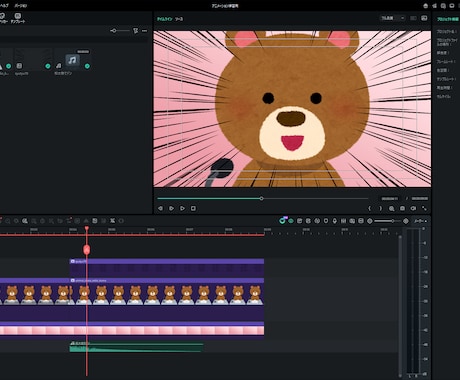460x380 pixels.
Task: Start voiceover with microphone icon
Action: pos(335,221)
